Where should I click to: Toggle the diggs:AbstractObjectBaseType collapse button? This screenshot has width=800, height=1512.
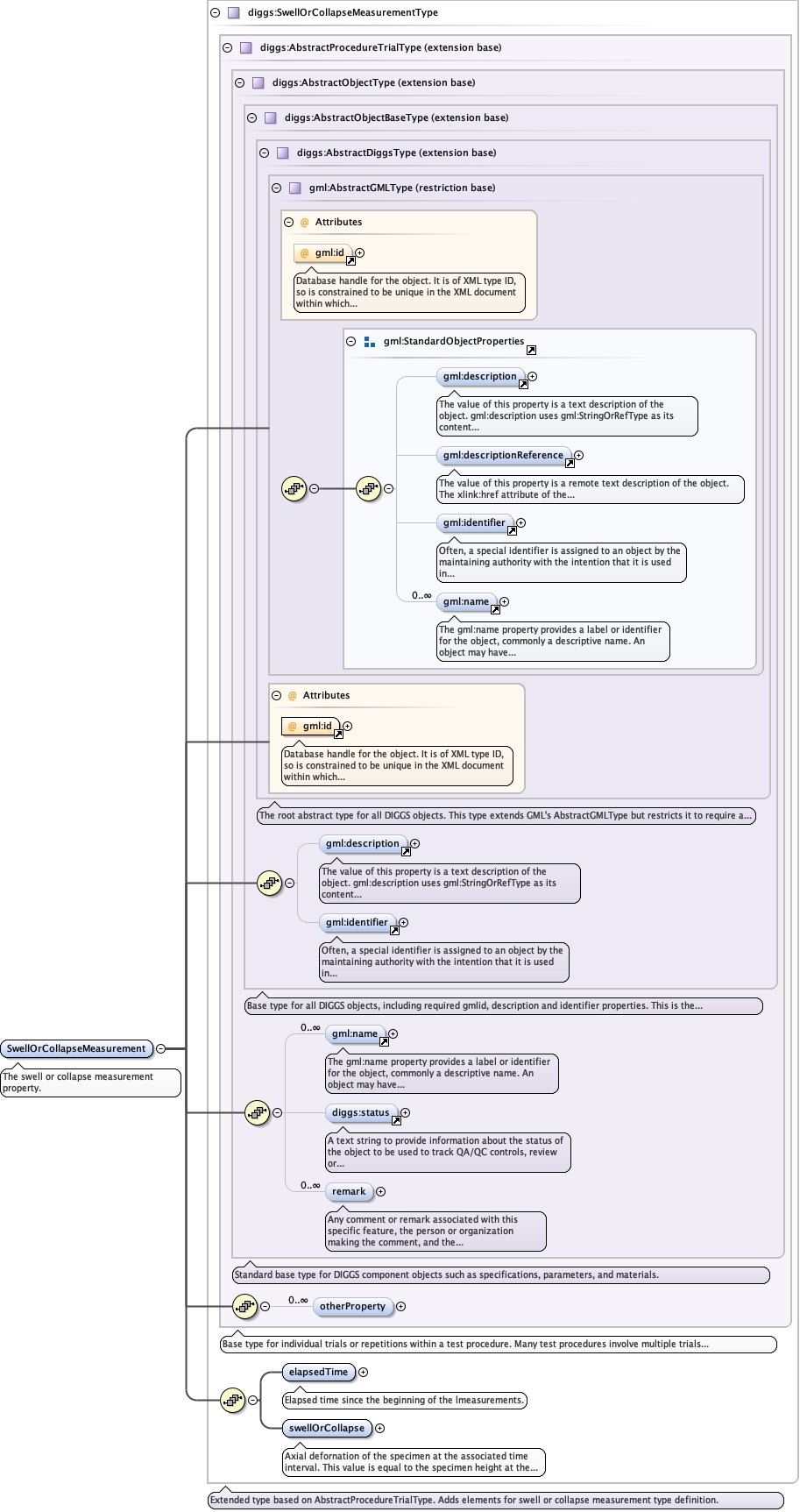pyautogui.click(x=251, y=118)
